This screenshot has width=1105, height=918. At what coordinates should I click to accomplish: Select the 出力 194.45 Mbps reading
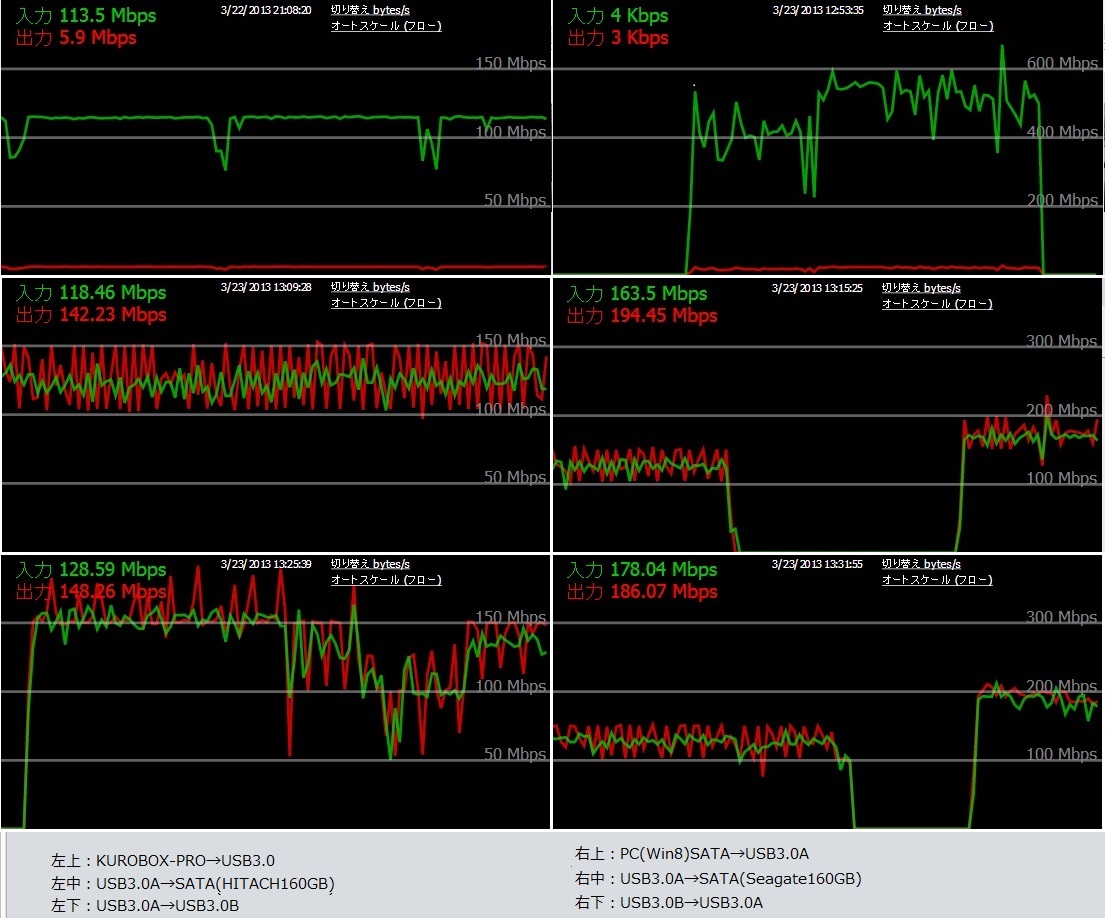642,316
